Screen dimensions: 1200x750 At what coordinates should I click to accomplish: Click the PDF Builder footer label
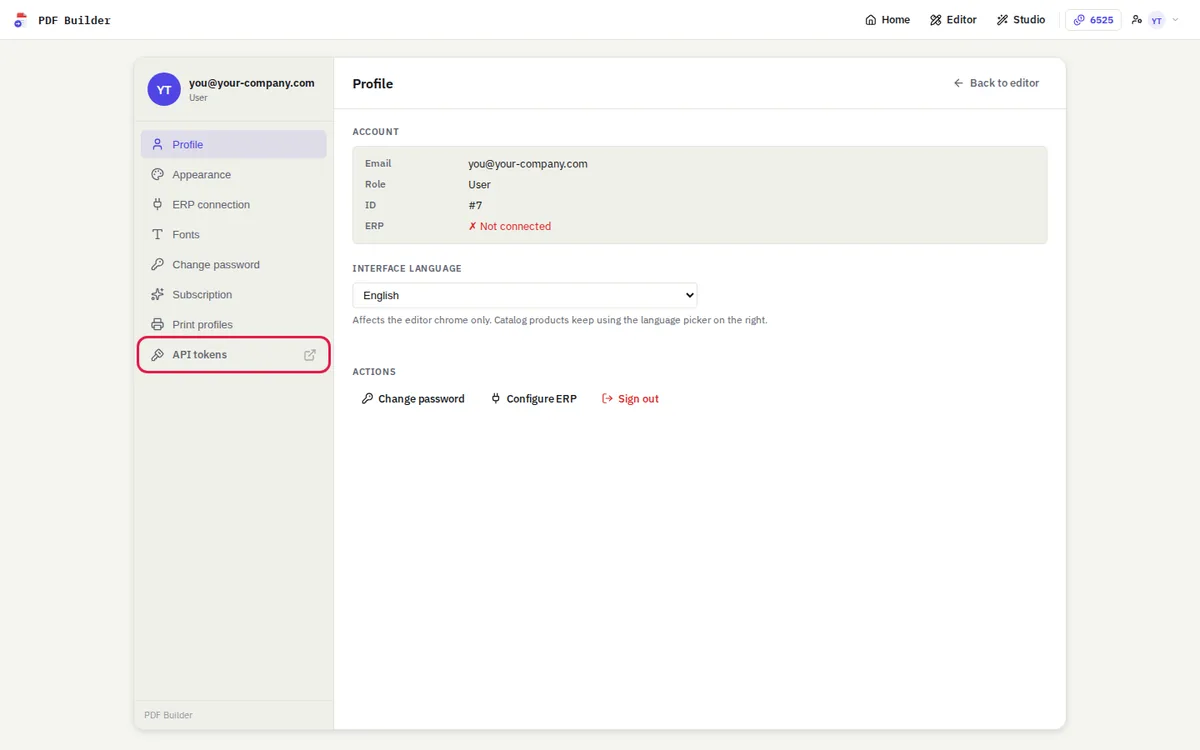168,715
